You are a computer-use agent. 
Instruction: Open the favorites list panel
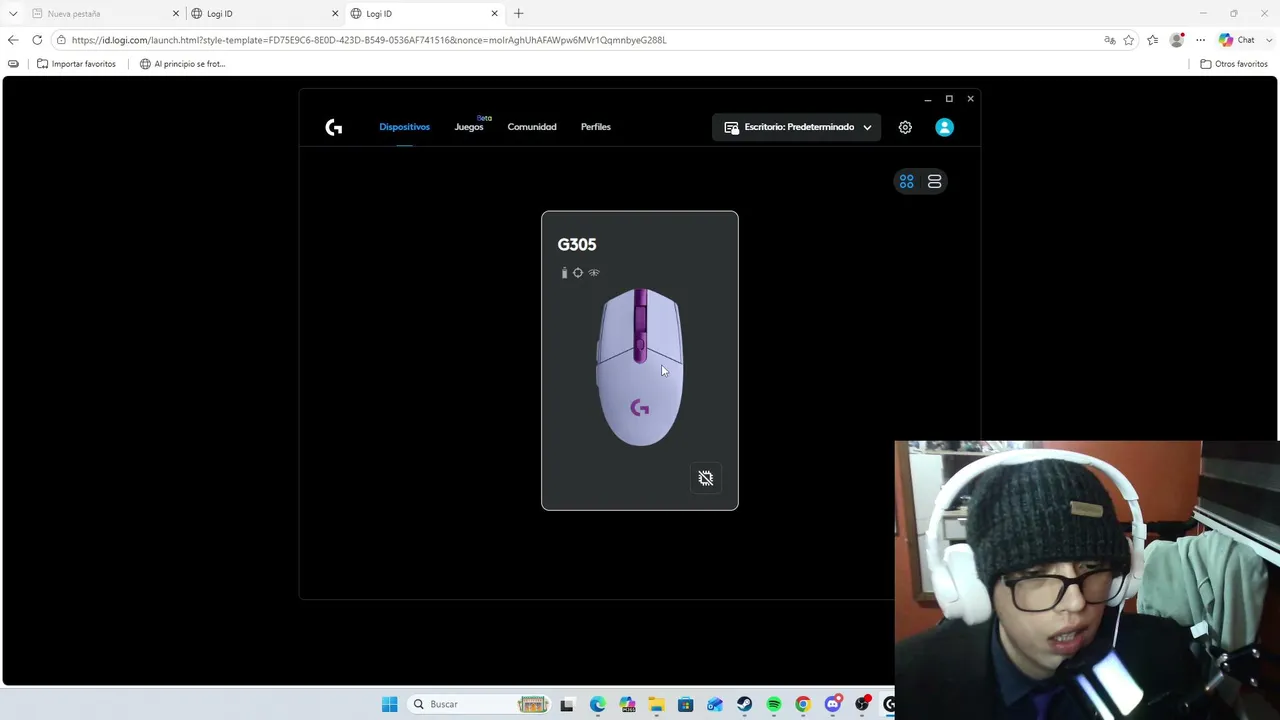click(1153, 40)
